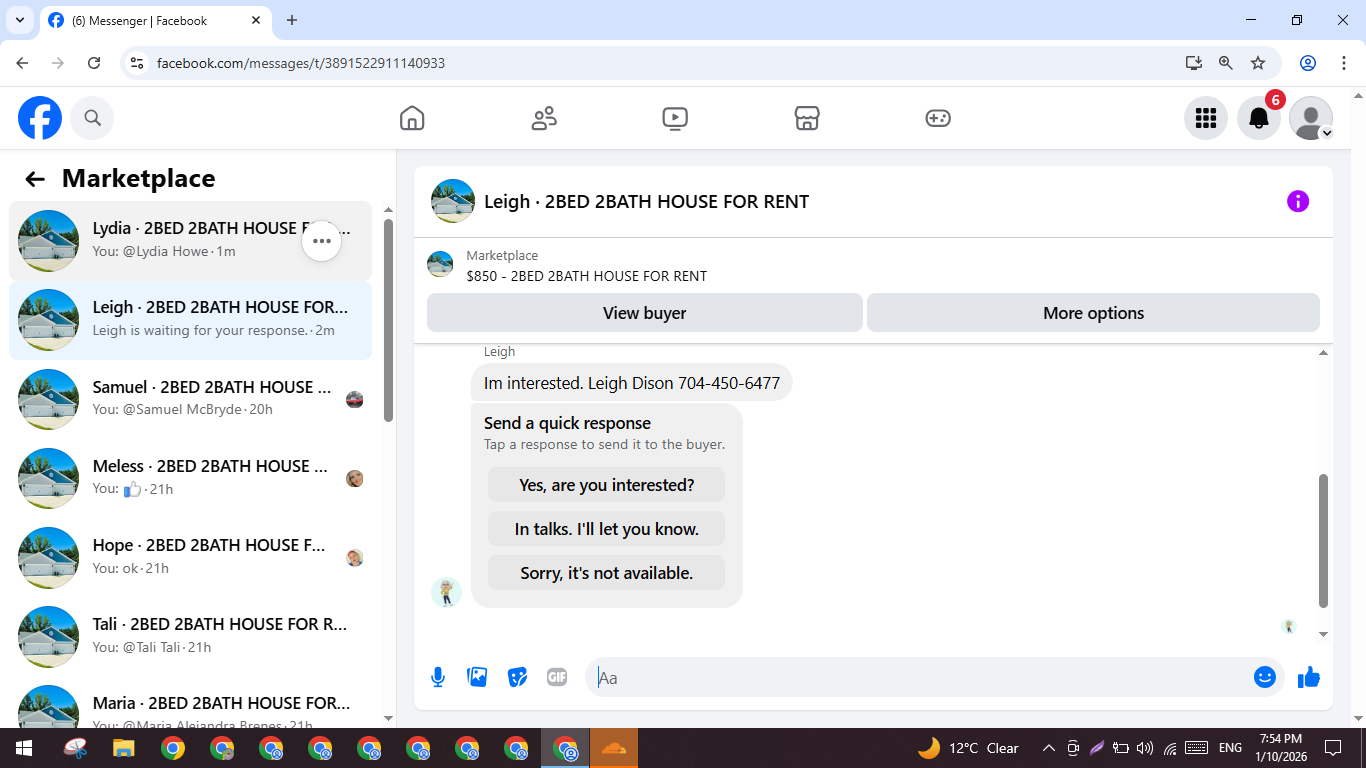Open the tab search dropdown arrow
Screen dimensions: 1366x768
pyautogui.click(x=19, y=20)
